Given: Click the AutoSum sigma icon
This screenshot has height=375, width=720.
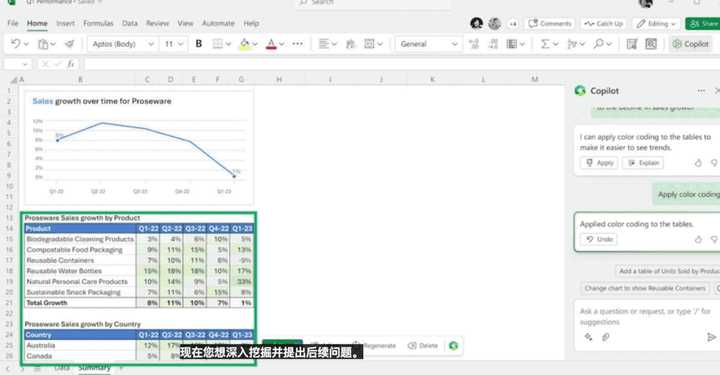Looking at the screenshot, I should tap(545, 44).
